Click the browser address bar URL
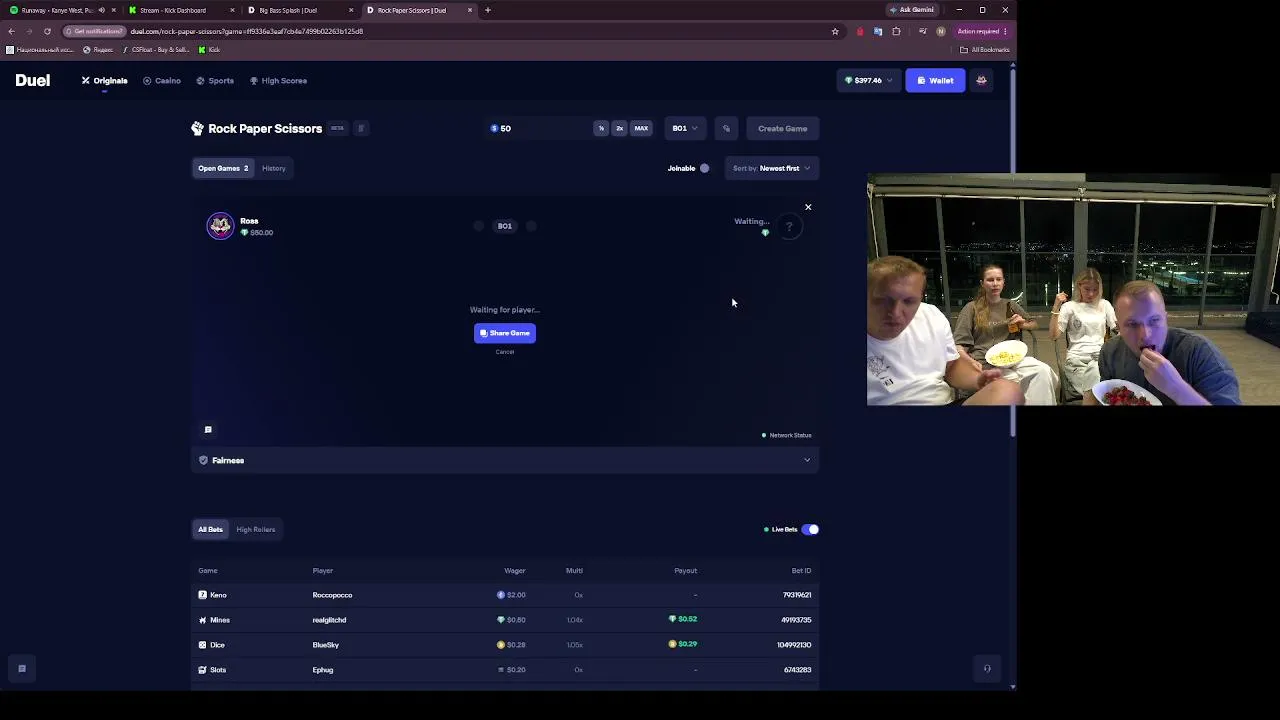Viewport: 1280px width, 720px height. click(x=246, y=31)
